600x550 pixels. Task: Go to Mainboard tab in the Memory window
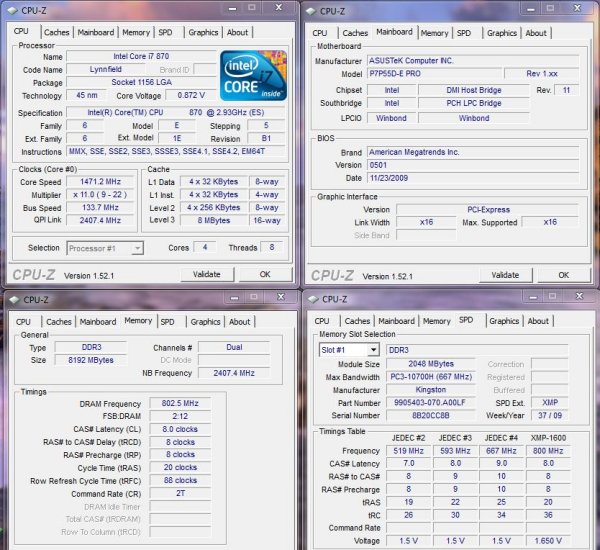pyautogui.click(x=98, y=322)
